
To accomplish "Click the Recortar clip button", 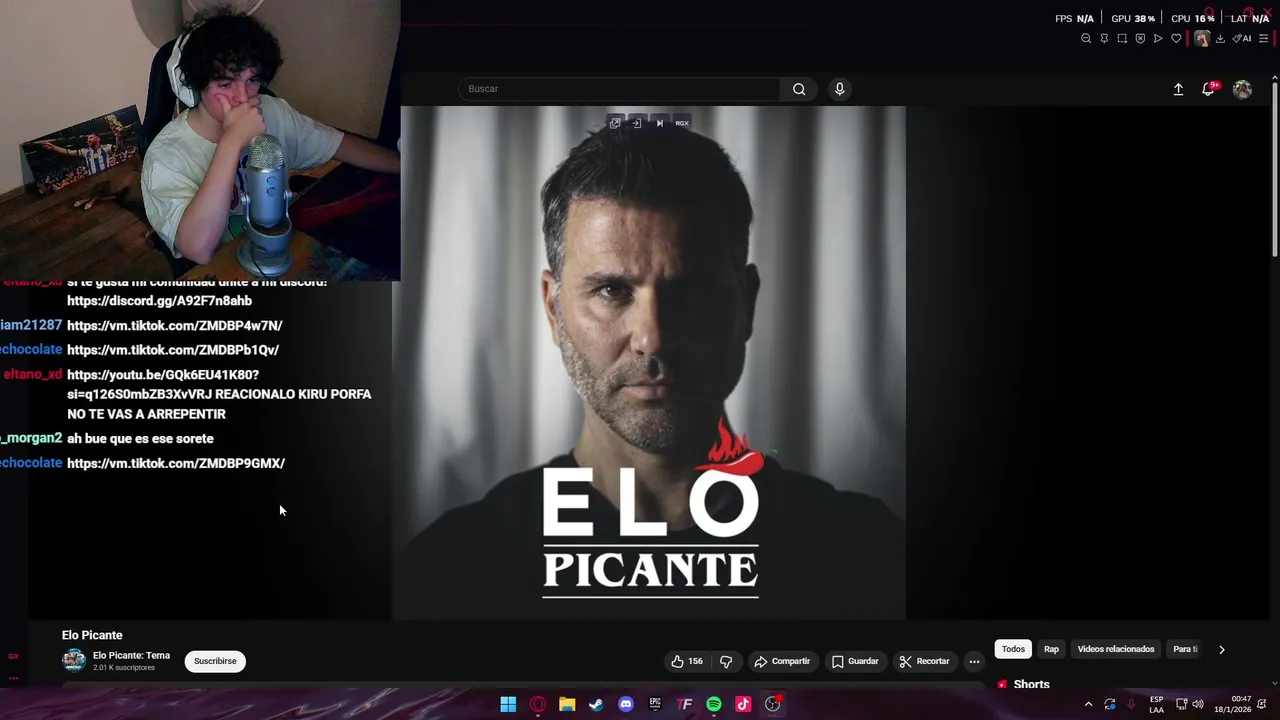I will (x=924, y=661).
